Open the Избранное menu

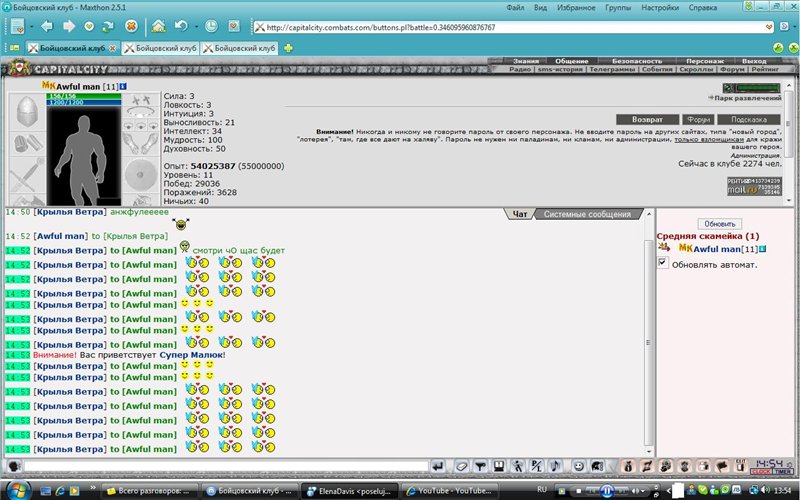[576, 8]
